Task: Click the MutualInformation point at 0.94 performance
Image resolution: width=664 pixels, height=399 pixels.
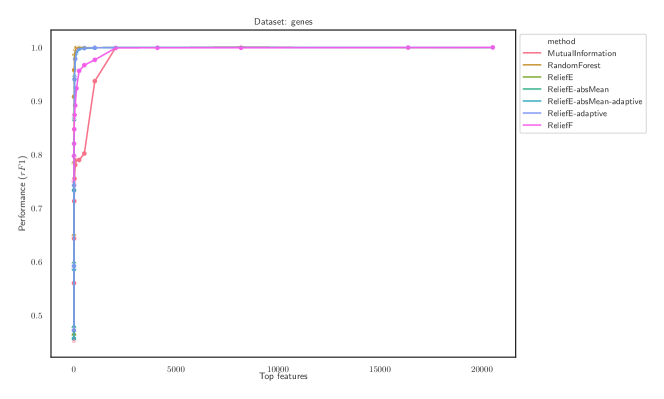Action: point(95,81)
